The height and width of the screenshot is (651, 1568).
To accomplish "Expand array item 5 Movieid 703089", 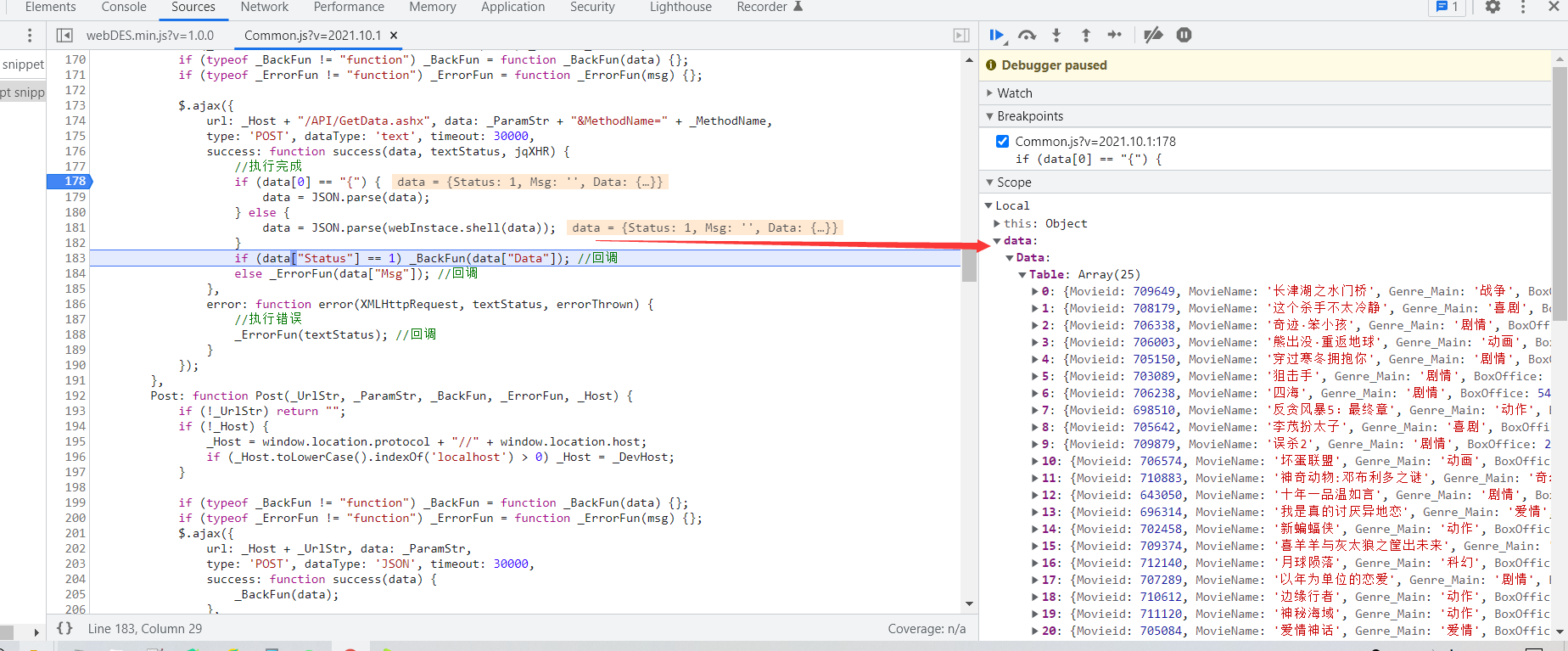I will pos(1035,376).
